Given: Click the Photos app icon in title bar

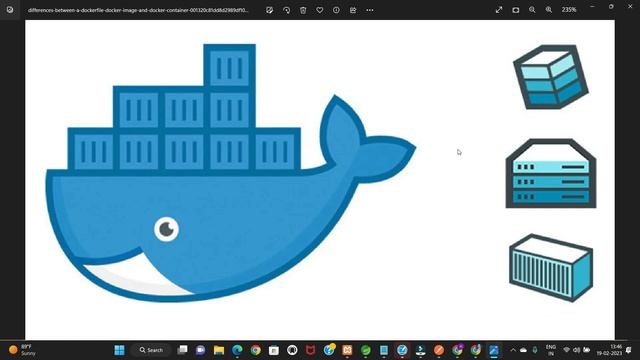Looking at the screenshot, I should (x=10, y=10).
